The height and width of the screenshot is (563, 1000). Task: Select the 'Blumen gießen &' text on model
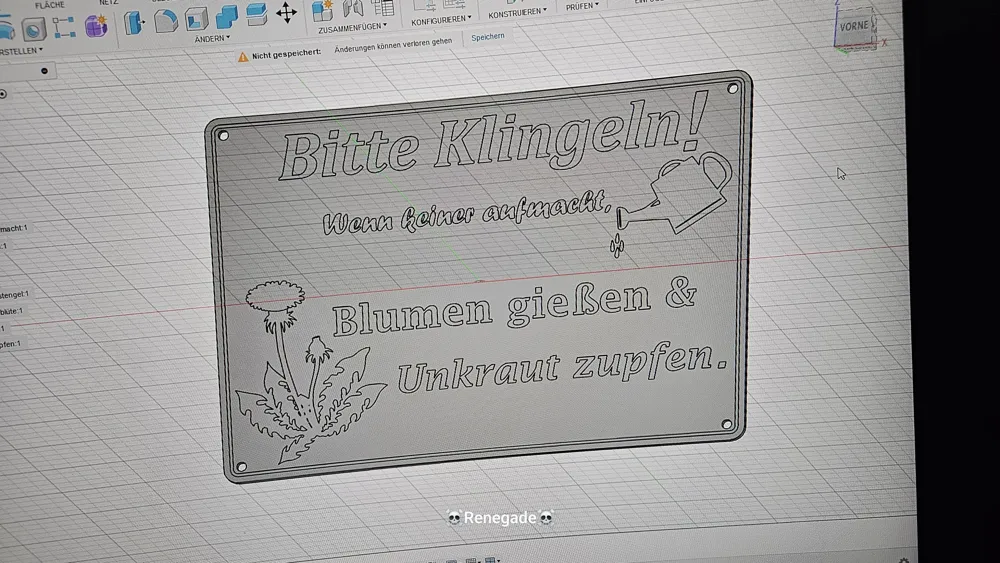click(514, 306)
